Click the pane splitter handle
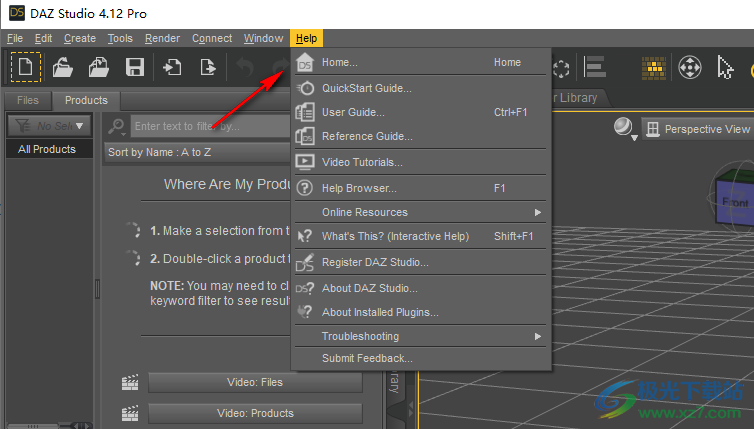 pos(98,290)
